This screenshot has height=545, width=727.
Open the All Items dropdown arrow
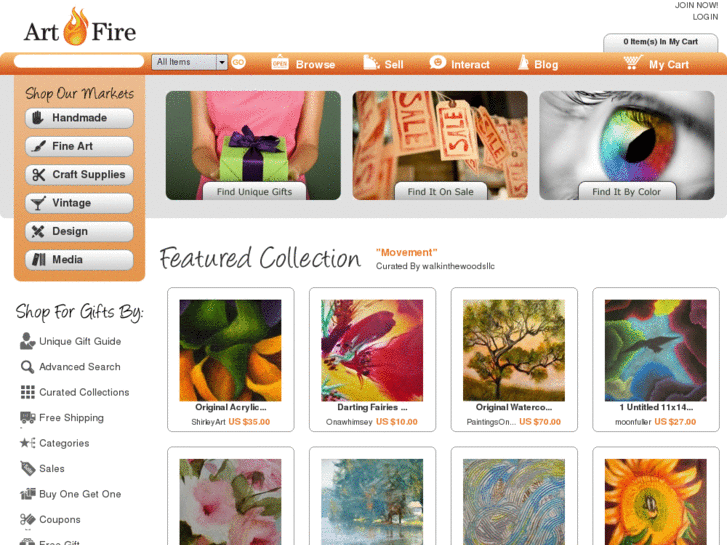[x=222, y=62]
